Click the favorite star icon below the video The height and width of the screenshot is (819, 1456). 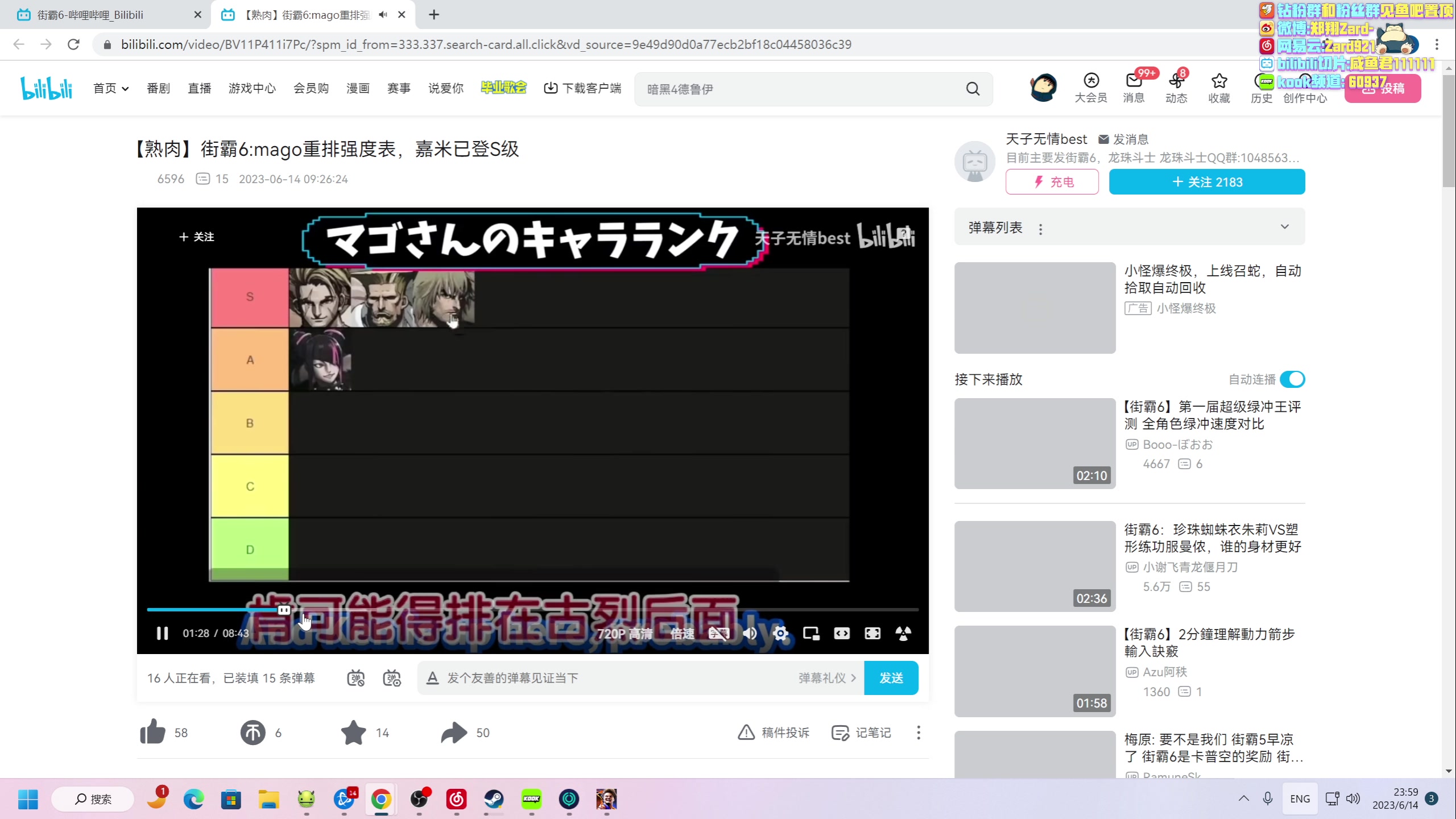353,733
